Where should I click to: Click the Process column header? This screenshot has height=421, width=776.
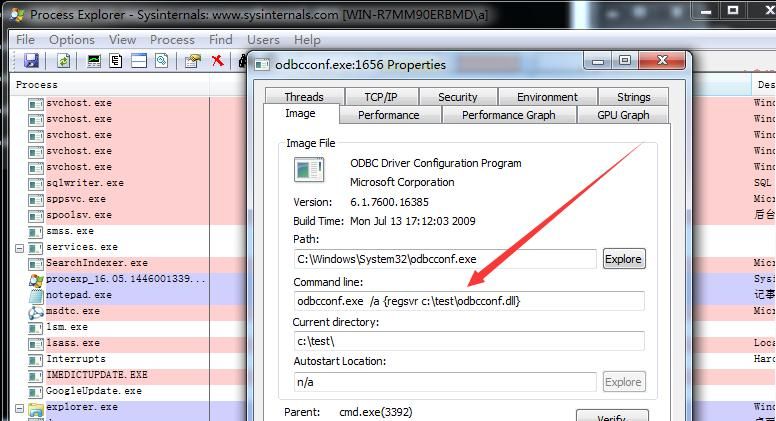tap(110, 85)
